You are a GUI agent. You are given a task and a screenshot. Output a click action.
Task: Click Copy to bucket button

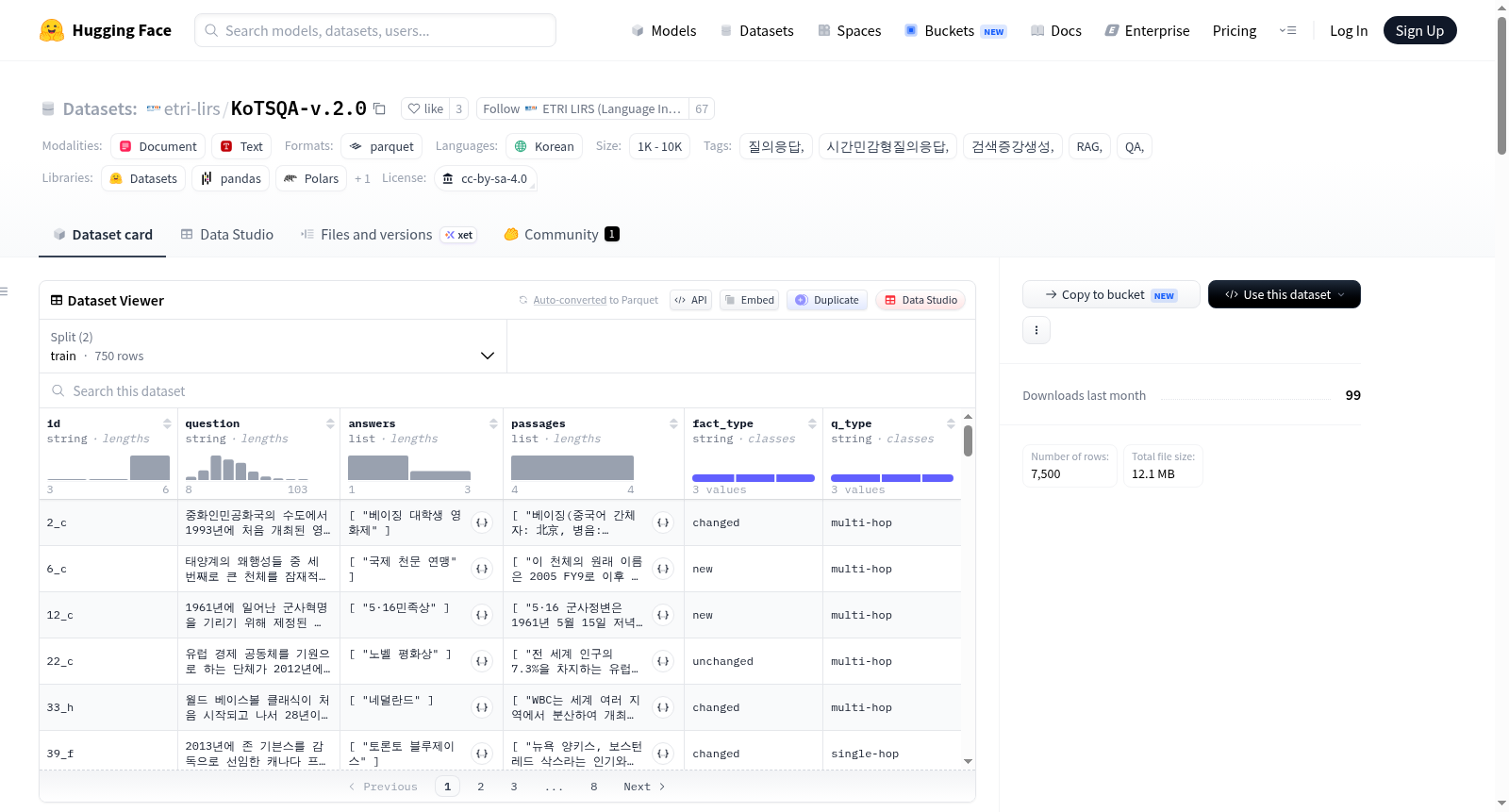pyautogui.click(x=1111, y=294)
